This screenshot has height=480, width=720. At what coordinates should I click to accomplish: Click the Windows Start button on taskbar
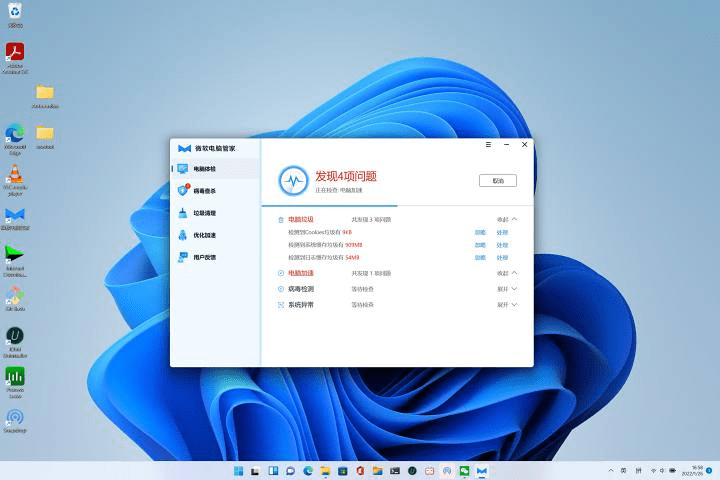click(238, 471)
